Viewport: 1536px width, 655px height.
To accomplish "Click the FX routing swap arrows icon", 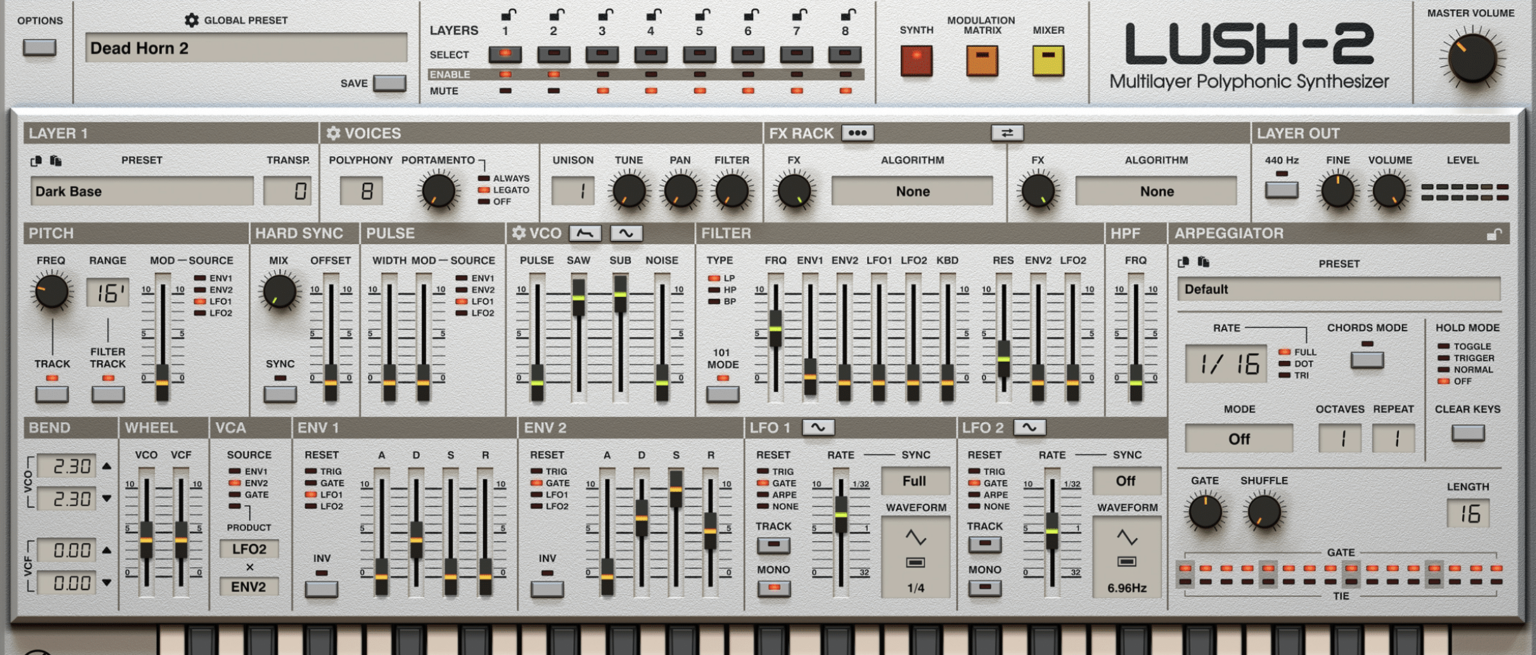I will pyautogui.click(x=1007, y=132).
